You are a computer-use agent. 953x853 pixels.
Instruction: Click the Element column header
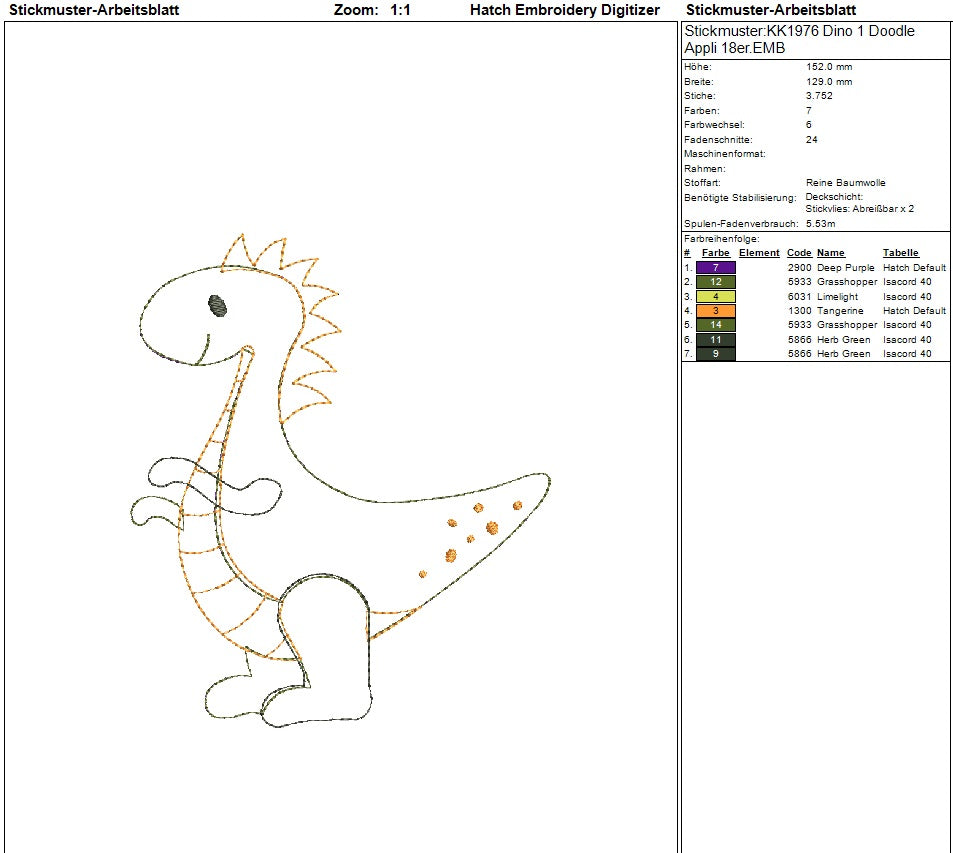tap(759, 253)
